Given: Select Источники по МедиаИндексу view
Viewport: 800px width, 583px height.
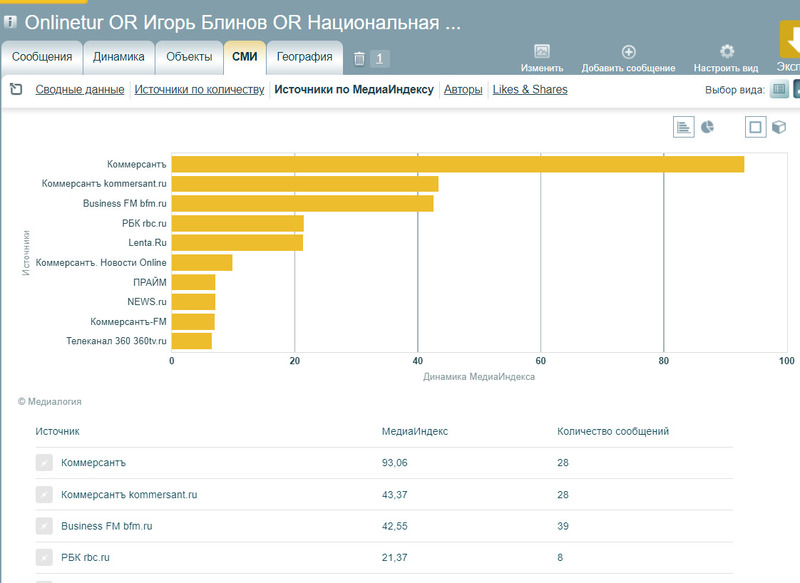Looking at the screenshot, I should (354, 90).
